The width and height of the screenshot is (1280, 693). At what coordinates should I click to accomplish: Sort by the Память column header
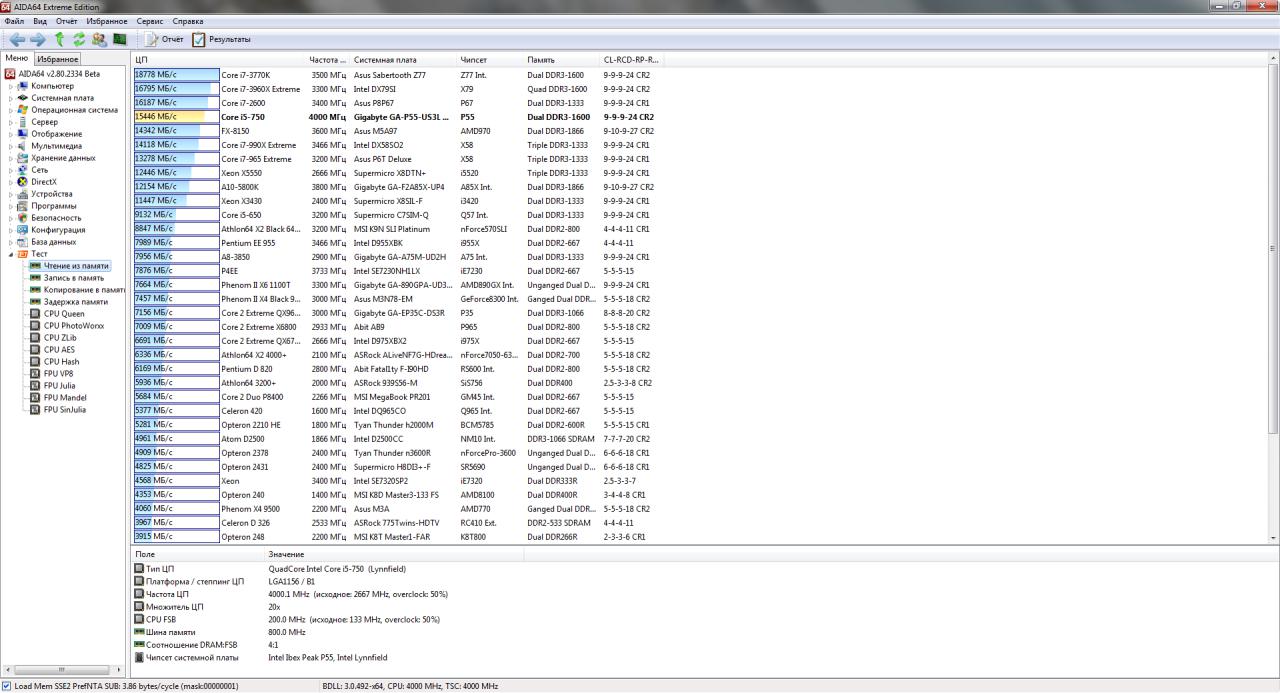click(562, 60)
